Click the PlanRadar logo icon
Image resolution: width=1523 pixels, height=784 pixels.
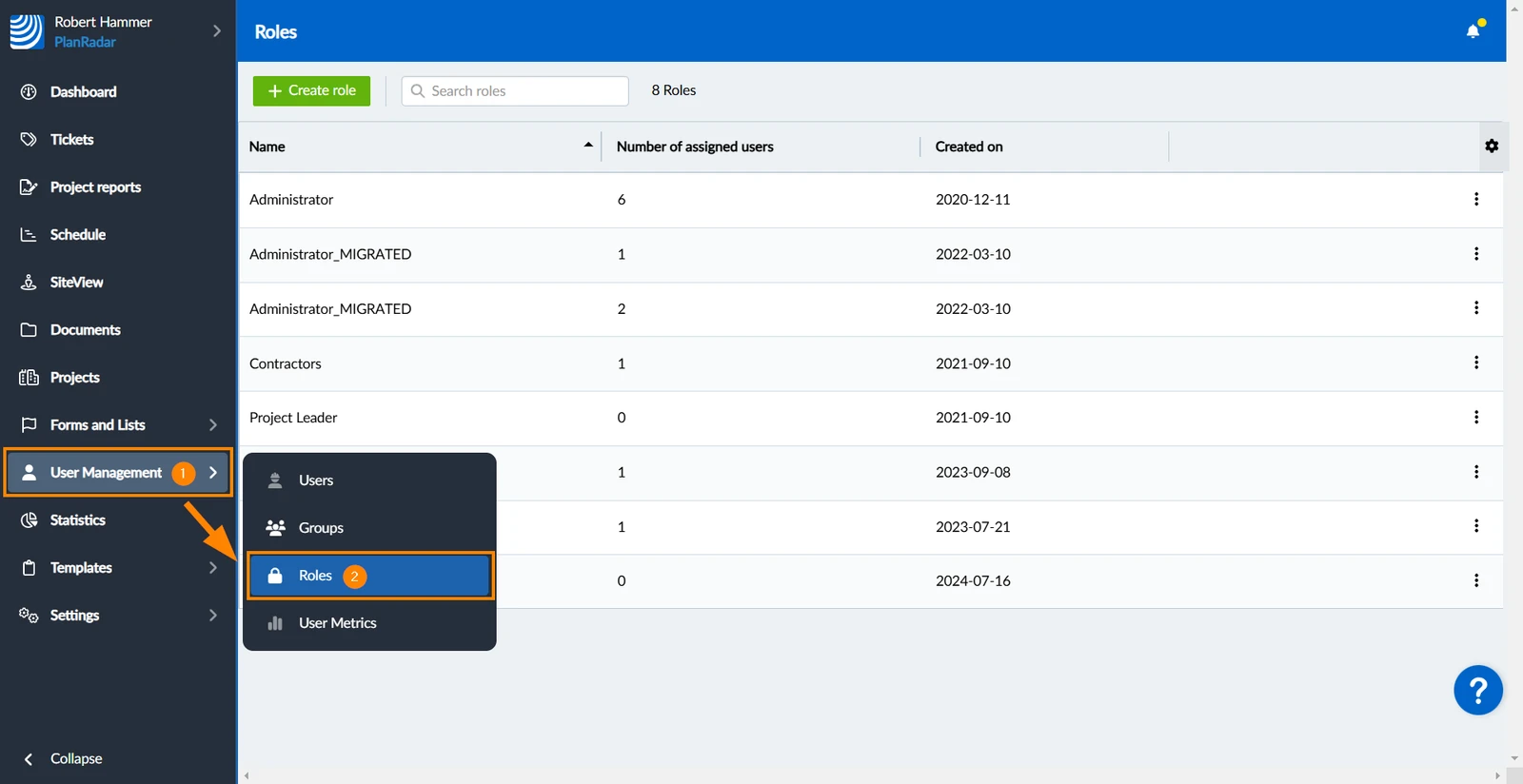click(27, 31)
